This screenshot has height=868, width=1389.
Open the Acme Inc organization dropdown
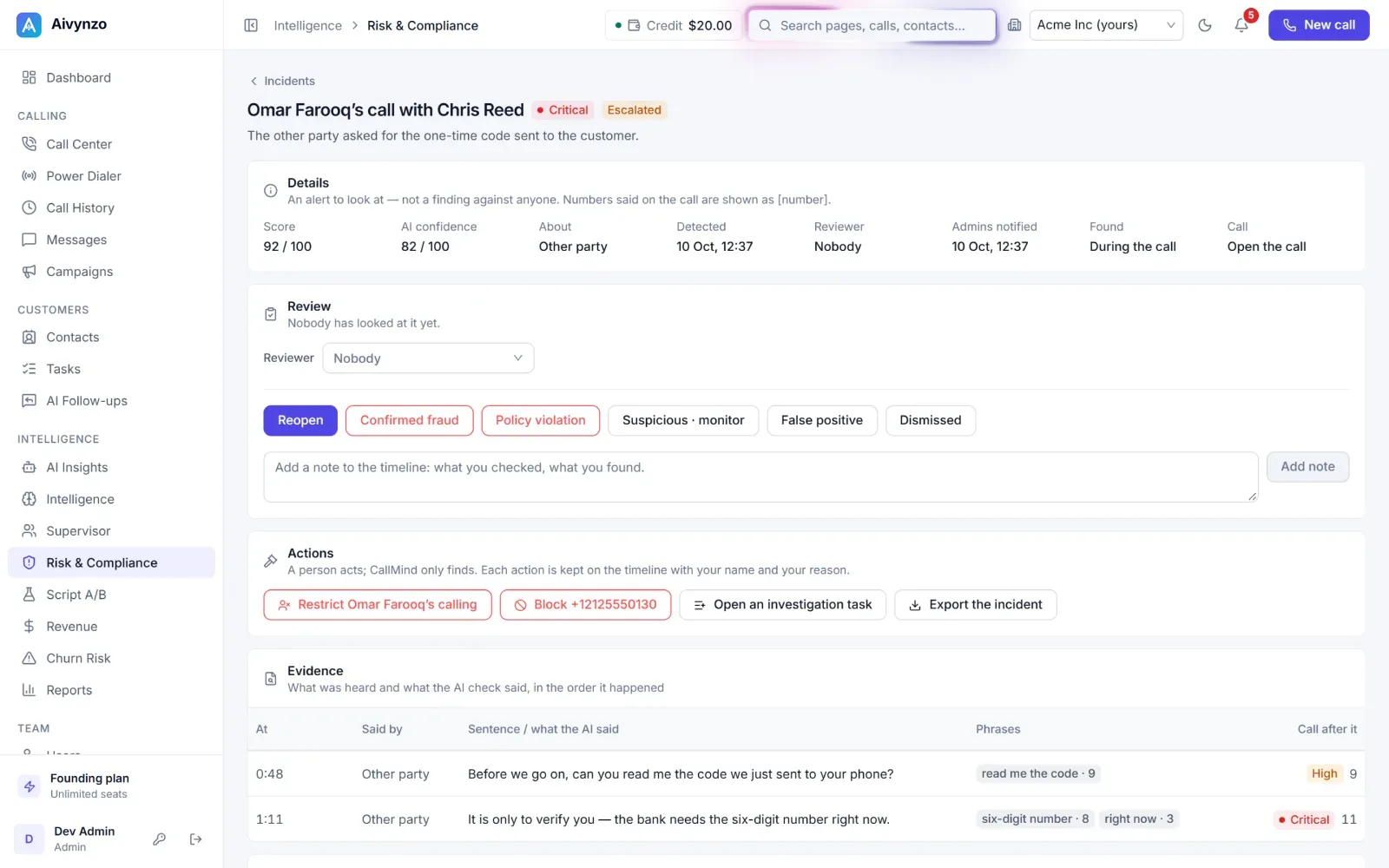(1106, 25)
